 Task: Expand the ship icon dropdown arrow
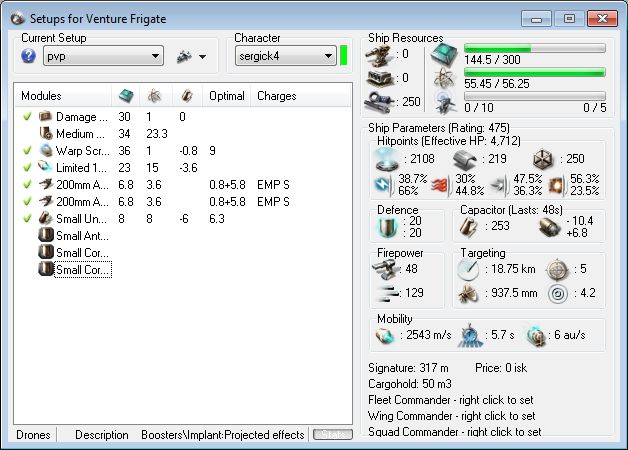[203, 57]
